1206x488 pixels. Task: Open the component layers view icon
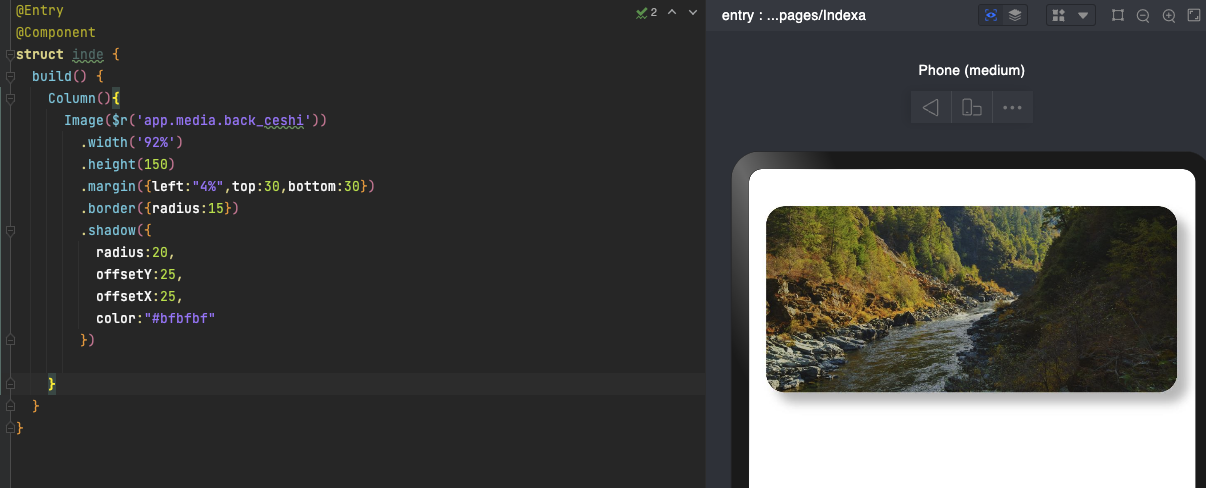point(1015,15)
